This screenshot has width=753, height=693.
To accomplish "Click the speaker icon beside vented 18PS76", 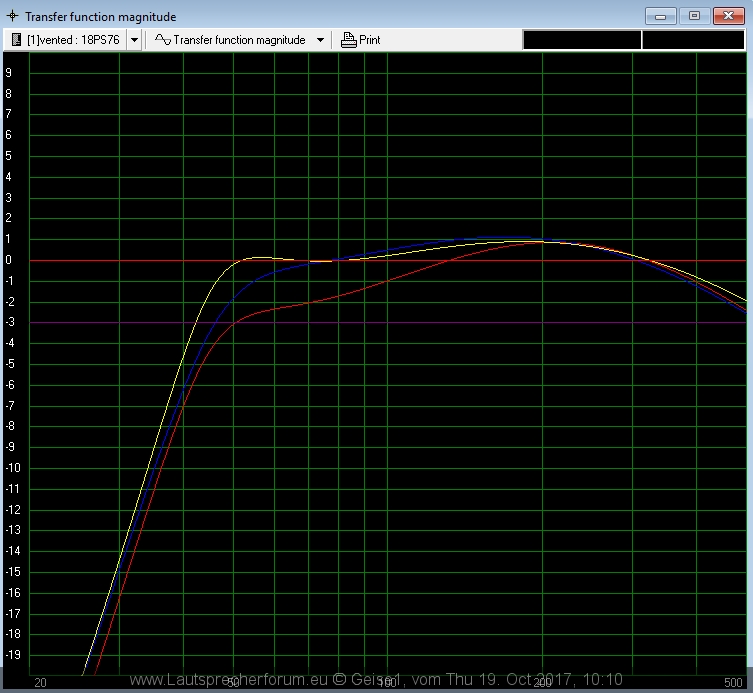I will coord(17,40).
